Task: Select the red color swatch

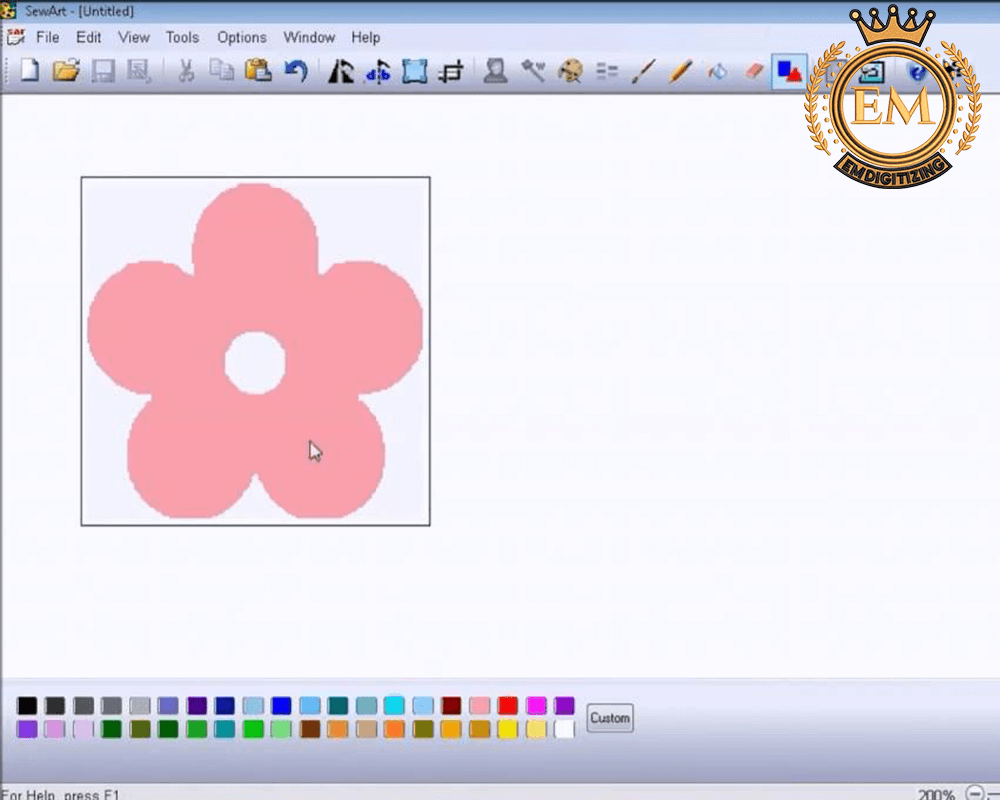Action: pyautogui.click(x=508, y=705)
